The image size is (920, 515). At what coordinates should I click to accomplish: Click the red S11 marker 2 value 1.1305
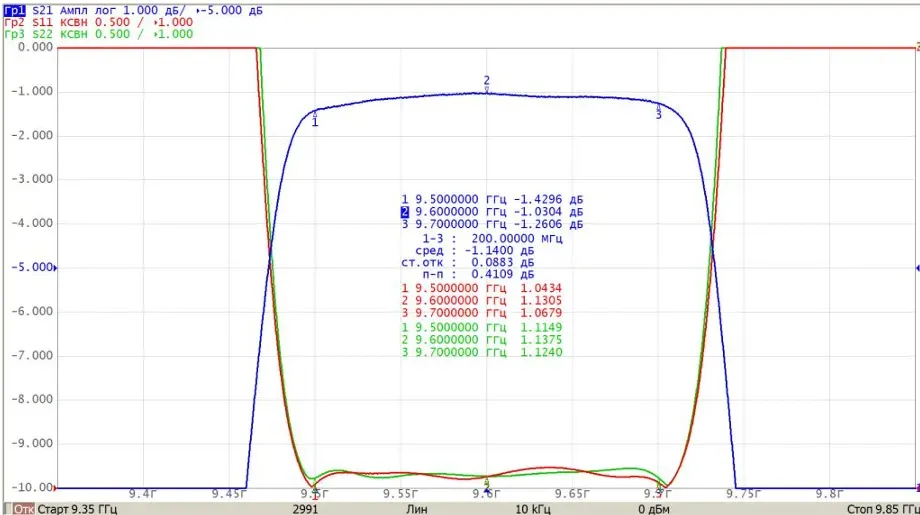[541, 300]
